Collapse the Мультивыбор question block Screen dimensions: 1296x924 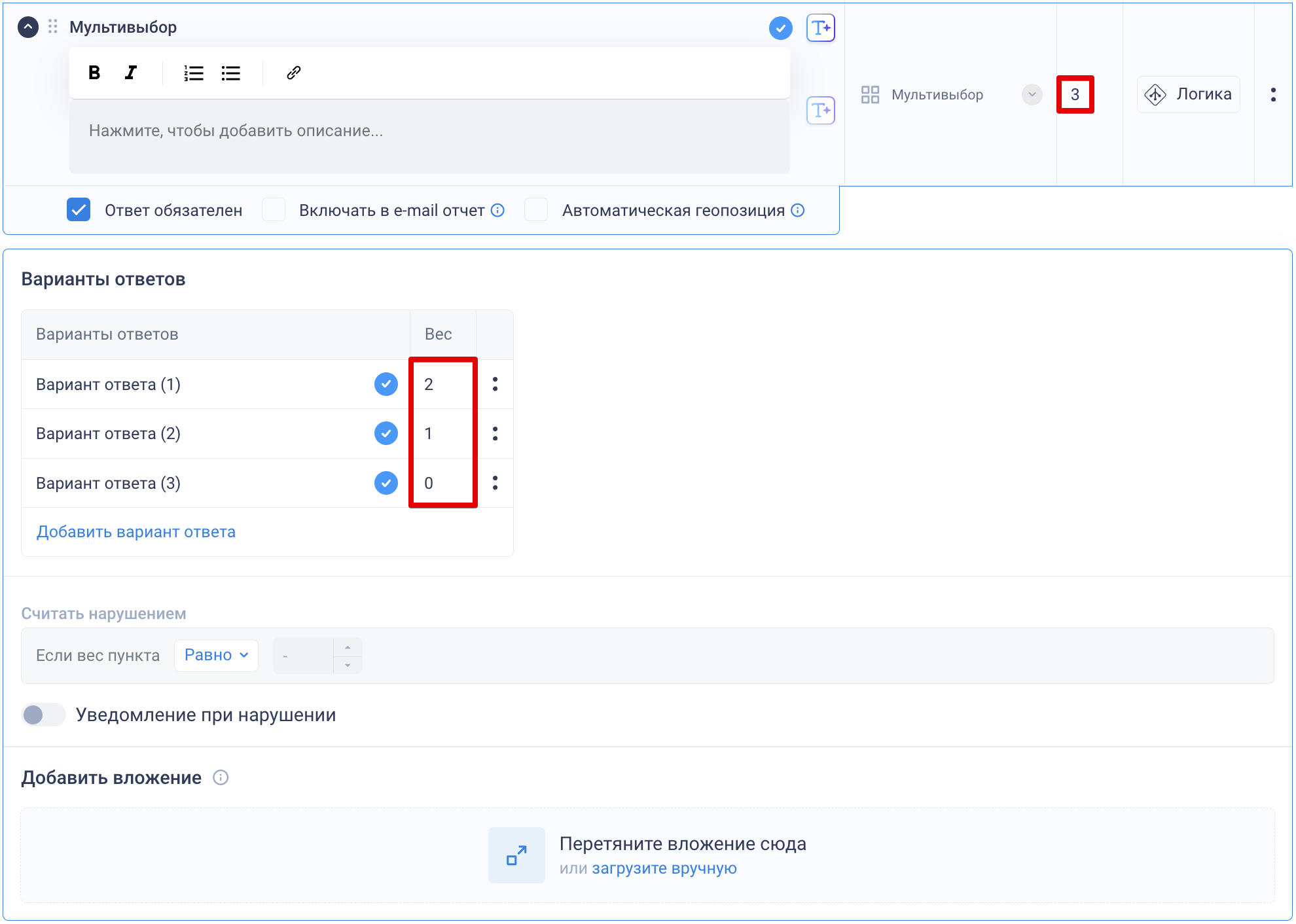27,27
